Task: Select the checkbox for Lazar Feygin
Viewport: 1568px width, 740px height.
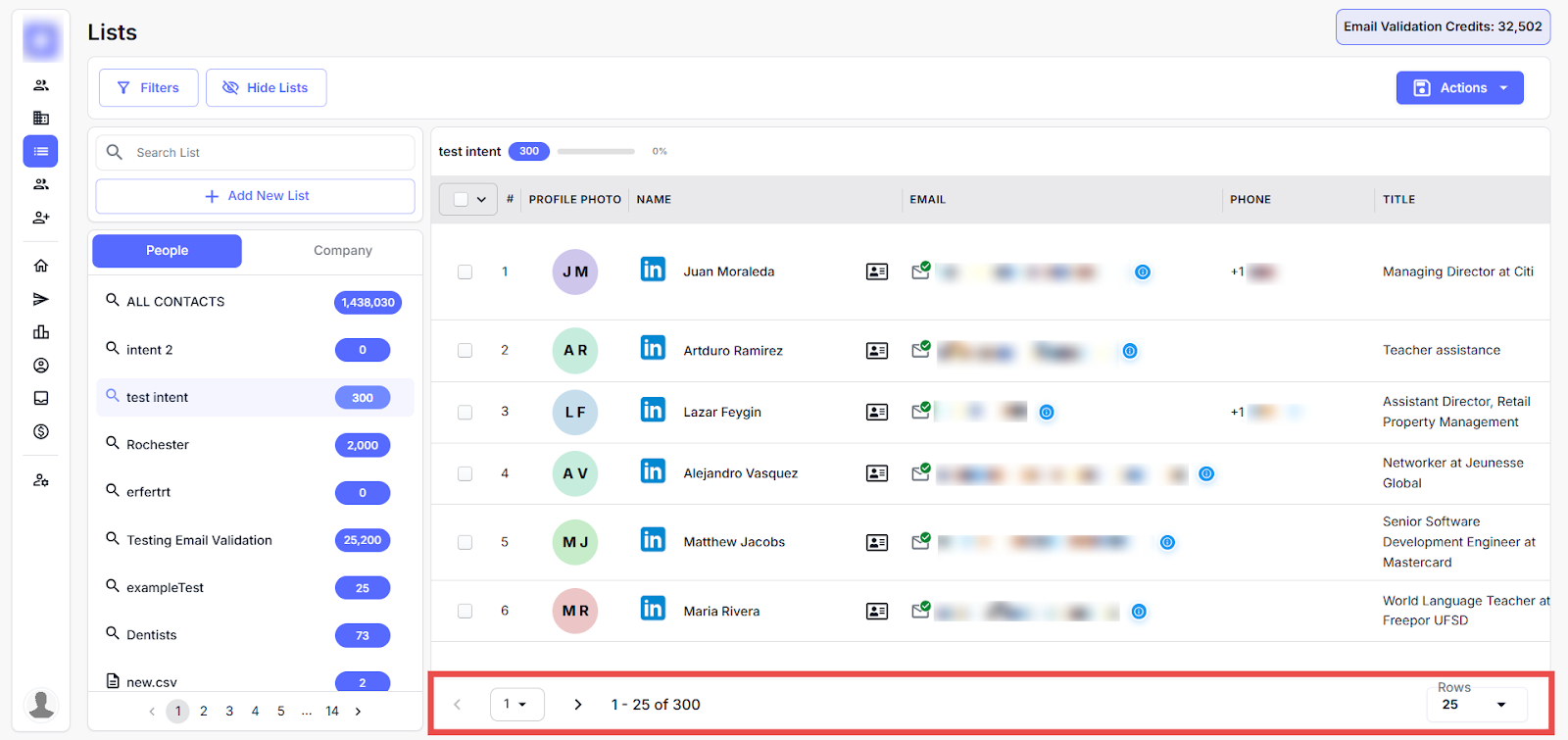Action: tap(465, 413)
